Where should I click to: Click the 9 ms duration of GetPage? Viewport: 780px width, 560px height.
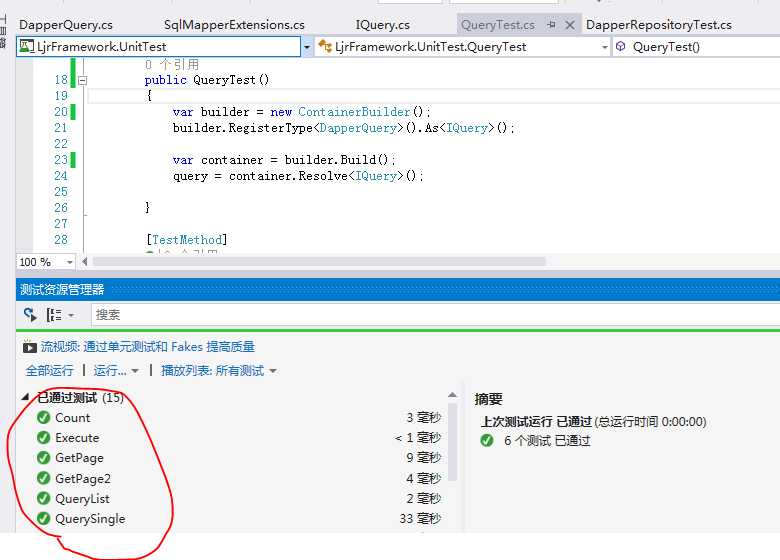click(424, 458)
